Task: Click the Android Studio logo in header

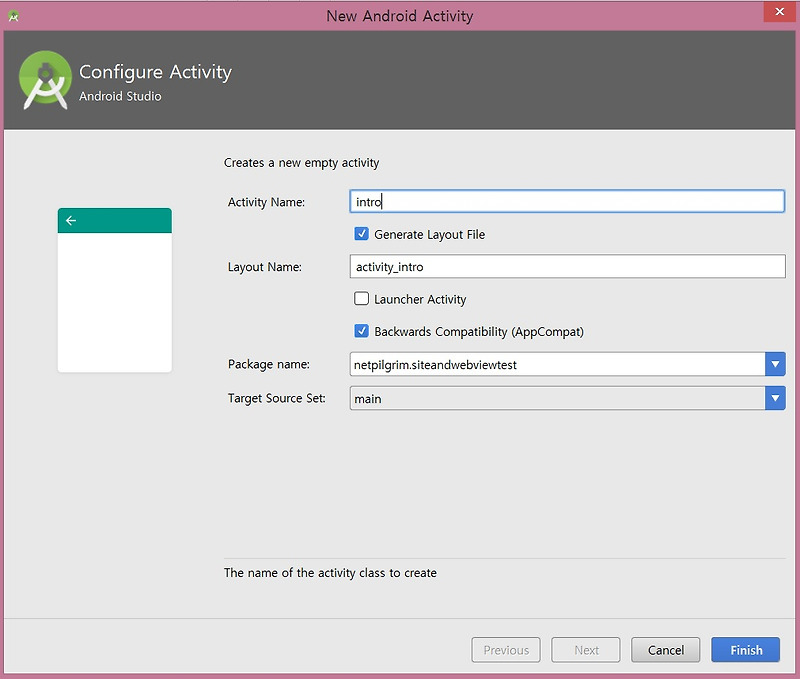Action: pos(45,80)
